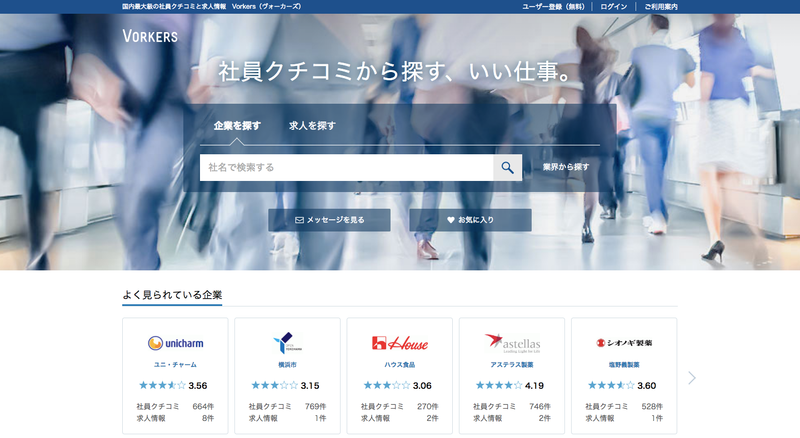
Task: Switch to the 企業を探す tab
Action: coord(237,126)
